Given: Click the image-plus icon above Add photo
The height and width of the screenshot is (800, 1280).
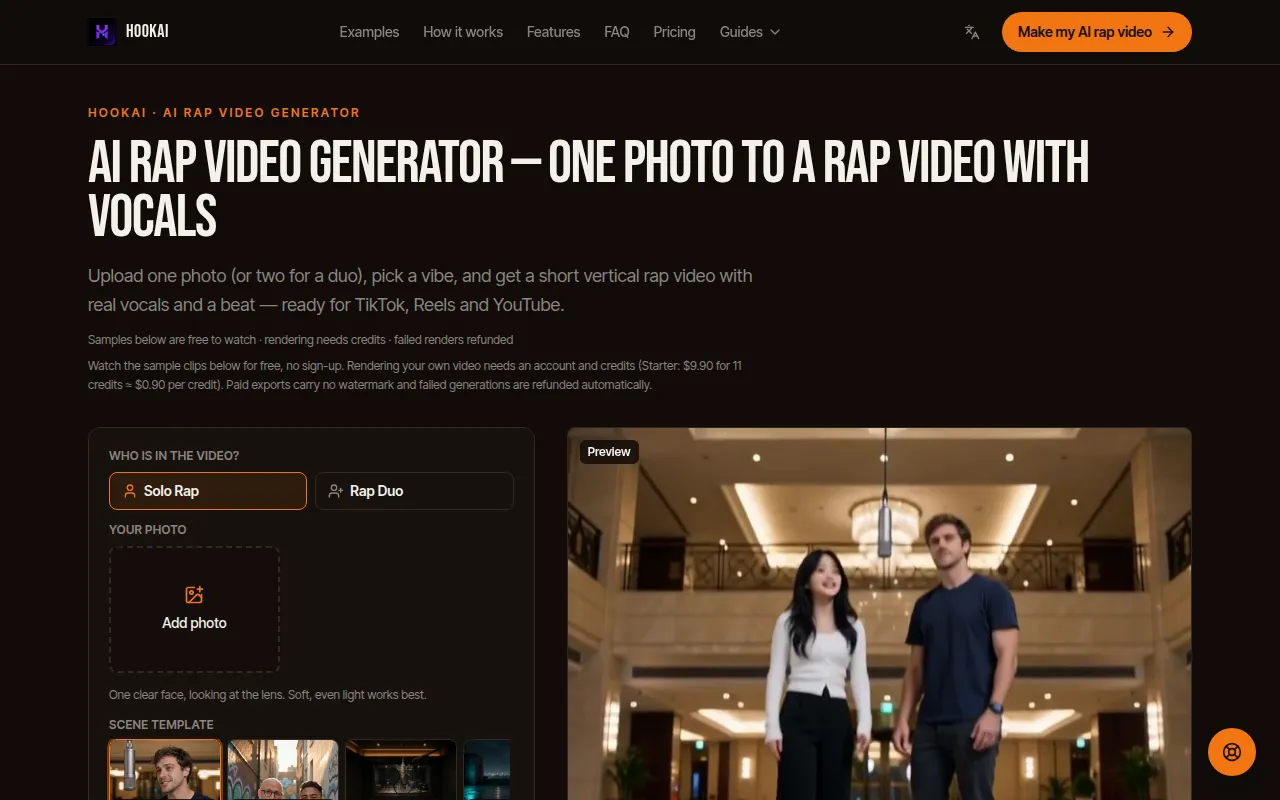Looking at the screenshot, I should point(194,595).
